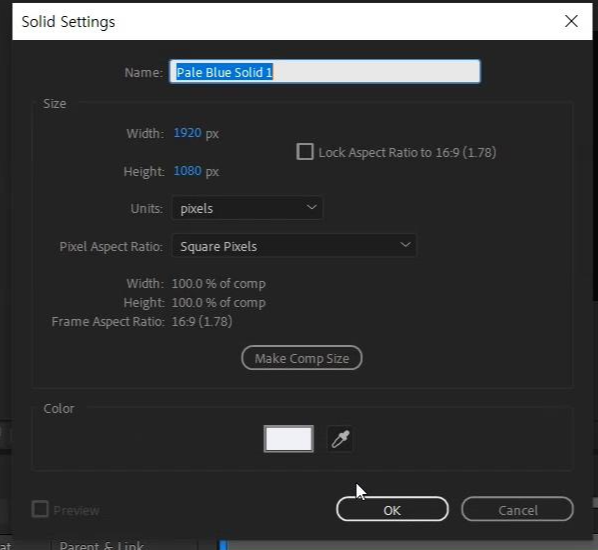
Task: Click the Make Comp Size button
Action: [302, 358]
